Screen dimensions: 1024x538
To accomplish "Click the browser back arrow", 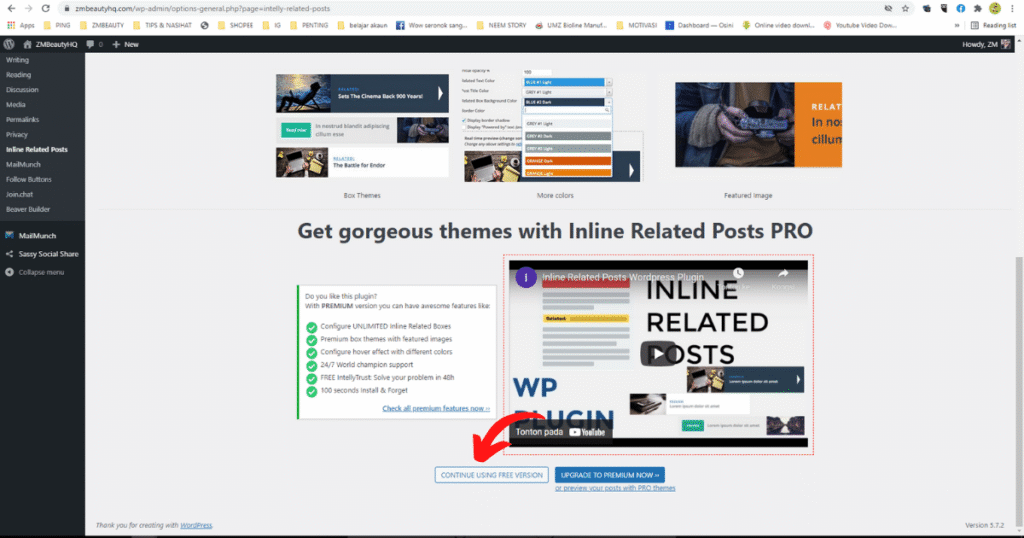I will tap(11, 8).
